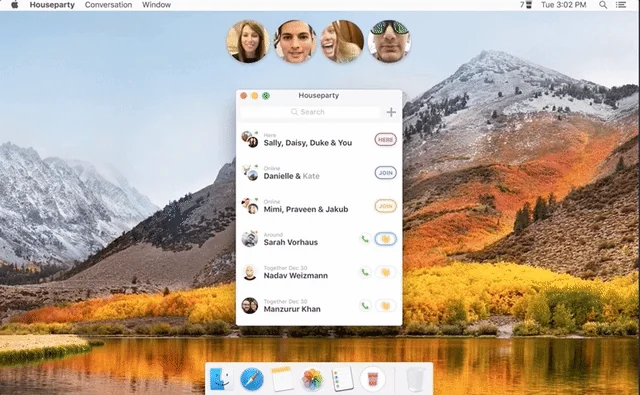Select Nadav Weizmann contact name

[296, 276]
